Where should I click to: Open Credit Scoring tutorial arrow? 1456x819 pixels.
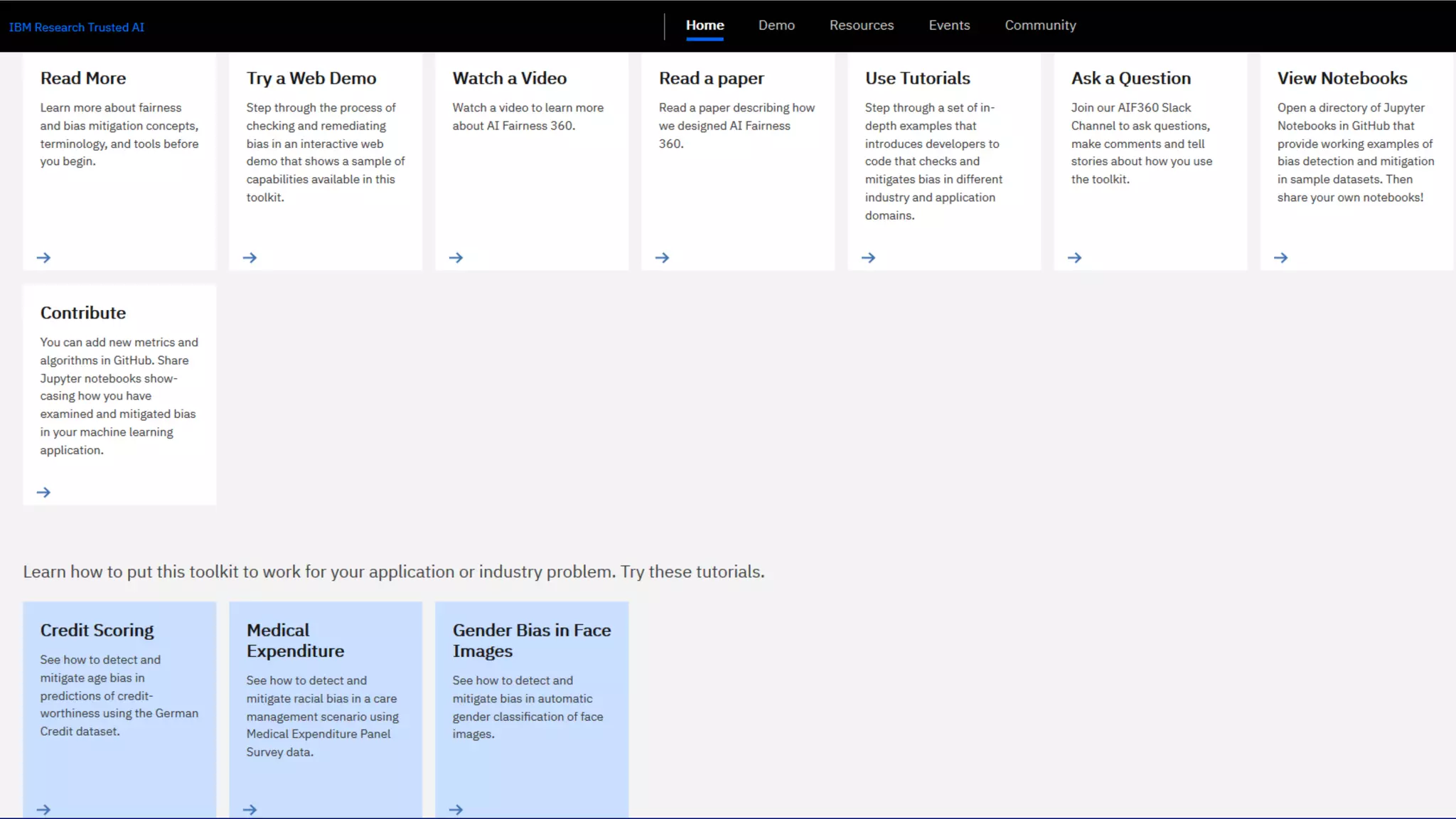point(43,809)
